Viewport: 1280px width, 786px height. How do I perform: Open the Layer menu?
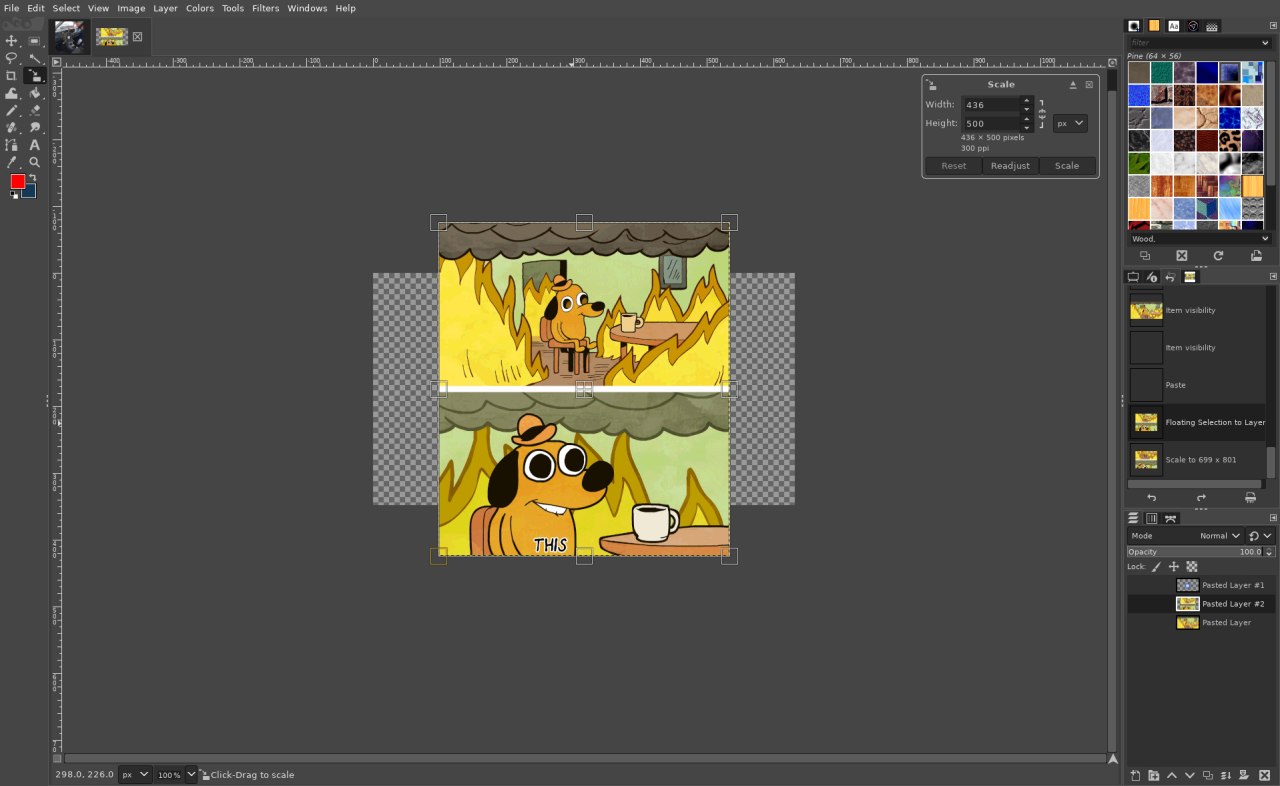pyautogui.click(x=165, y=8)
